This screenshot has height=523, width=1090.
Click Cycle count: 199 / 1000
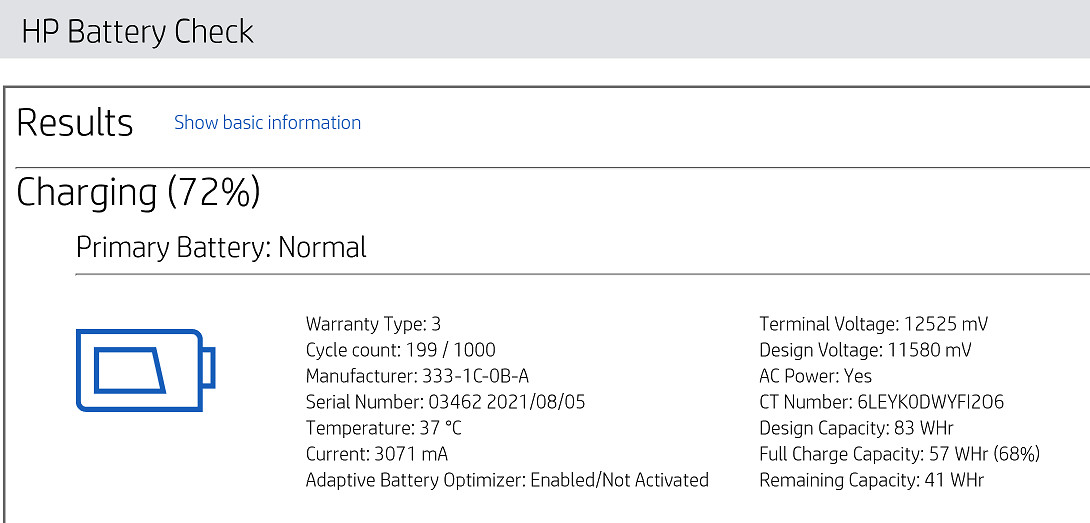pos(400,350)
